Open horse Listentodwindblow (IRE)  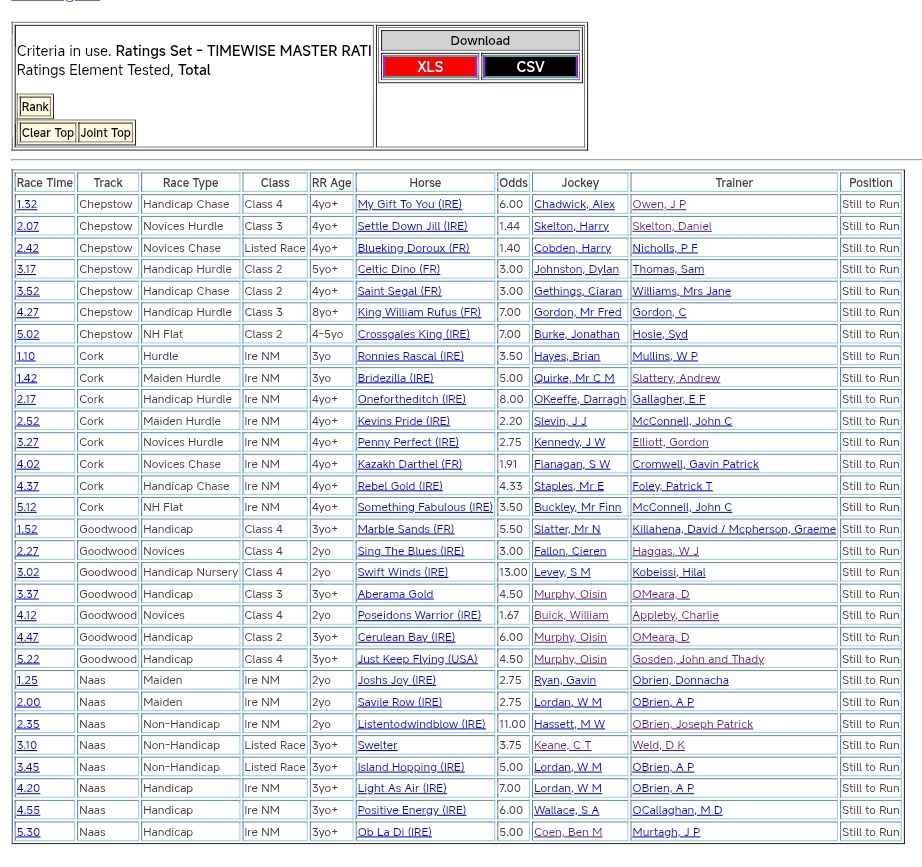[421, 724]
